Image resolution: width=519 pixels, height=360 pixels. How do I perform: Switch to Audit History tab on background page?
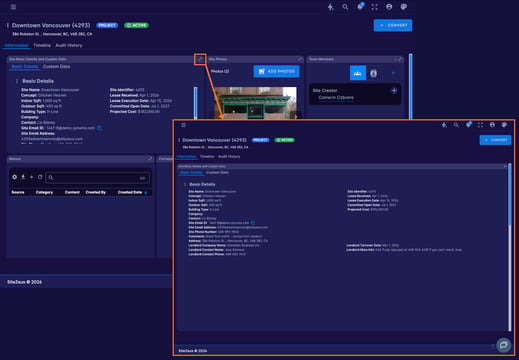pyautogui.click(x=69, y=45)
